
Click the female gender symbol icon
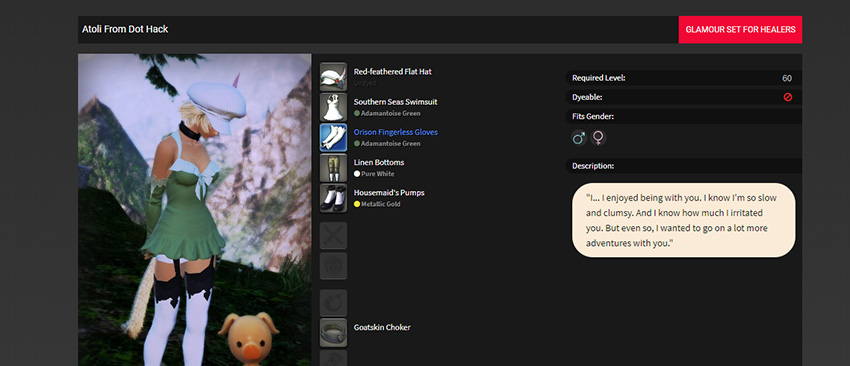pos(598,138)
